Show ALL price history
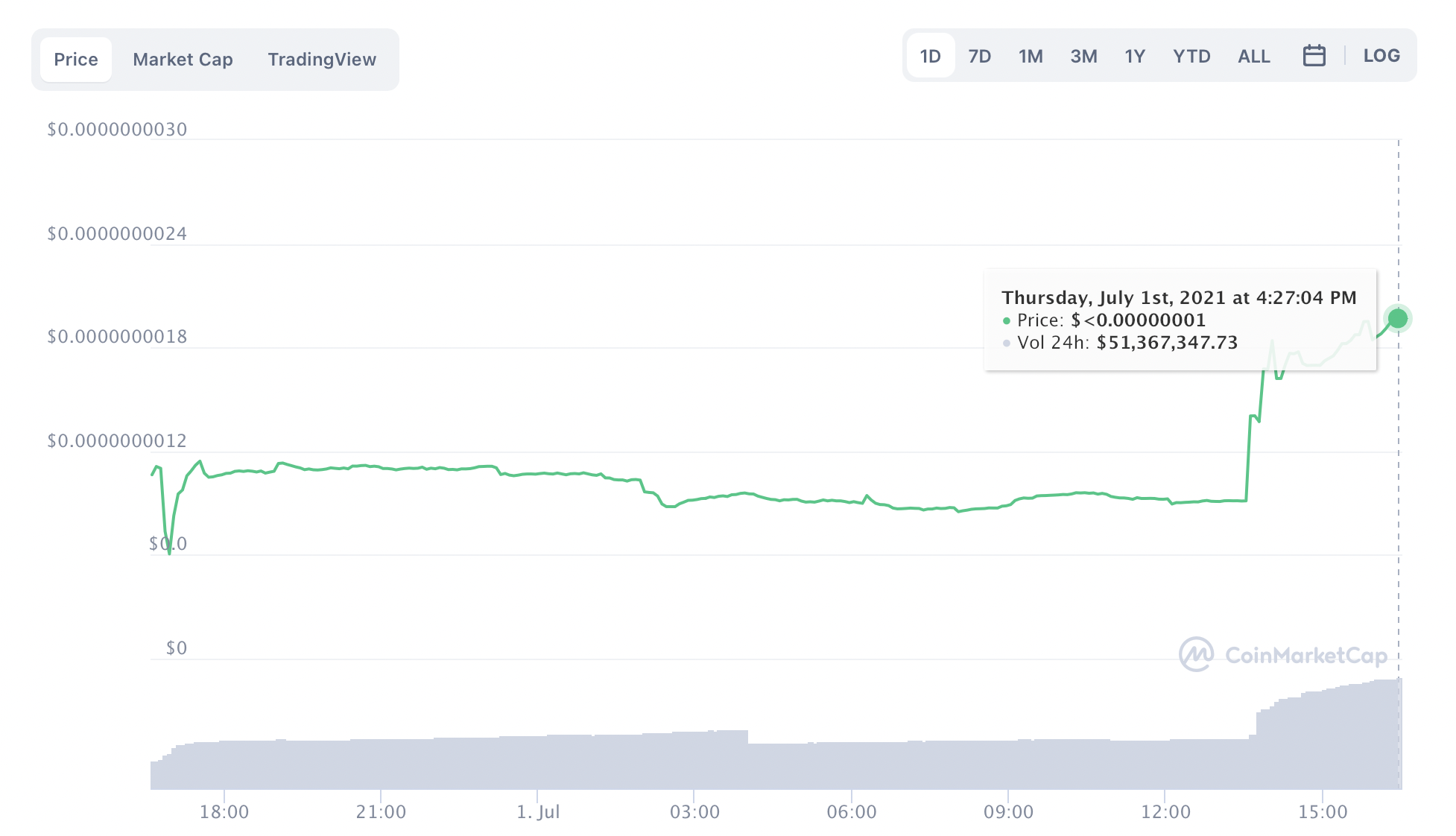Image resolution: width=1456 pixels, height=836 pixels. pos(1253,56)
